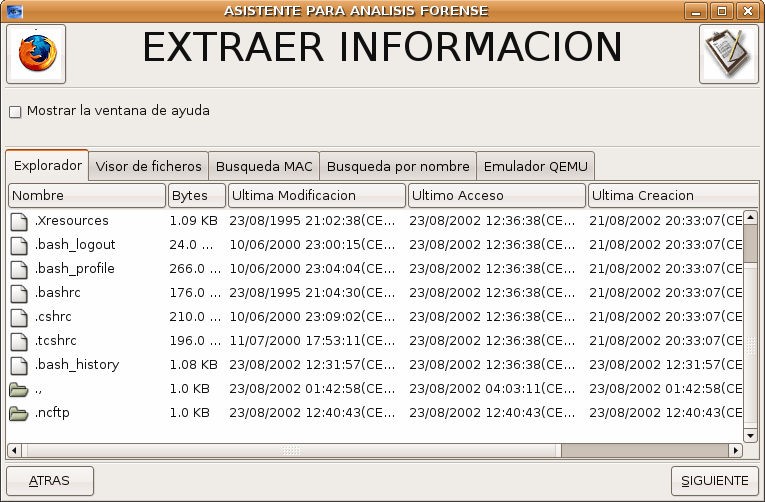Image resolution: width=765 pixels, height=502 pixels.
Task: Click the horizontal scrollbar of the file list
Action: tap(290, 451)
